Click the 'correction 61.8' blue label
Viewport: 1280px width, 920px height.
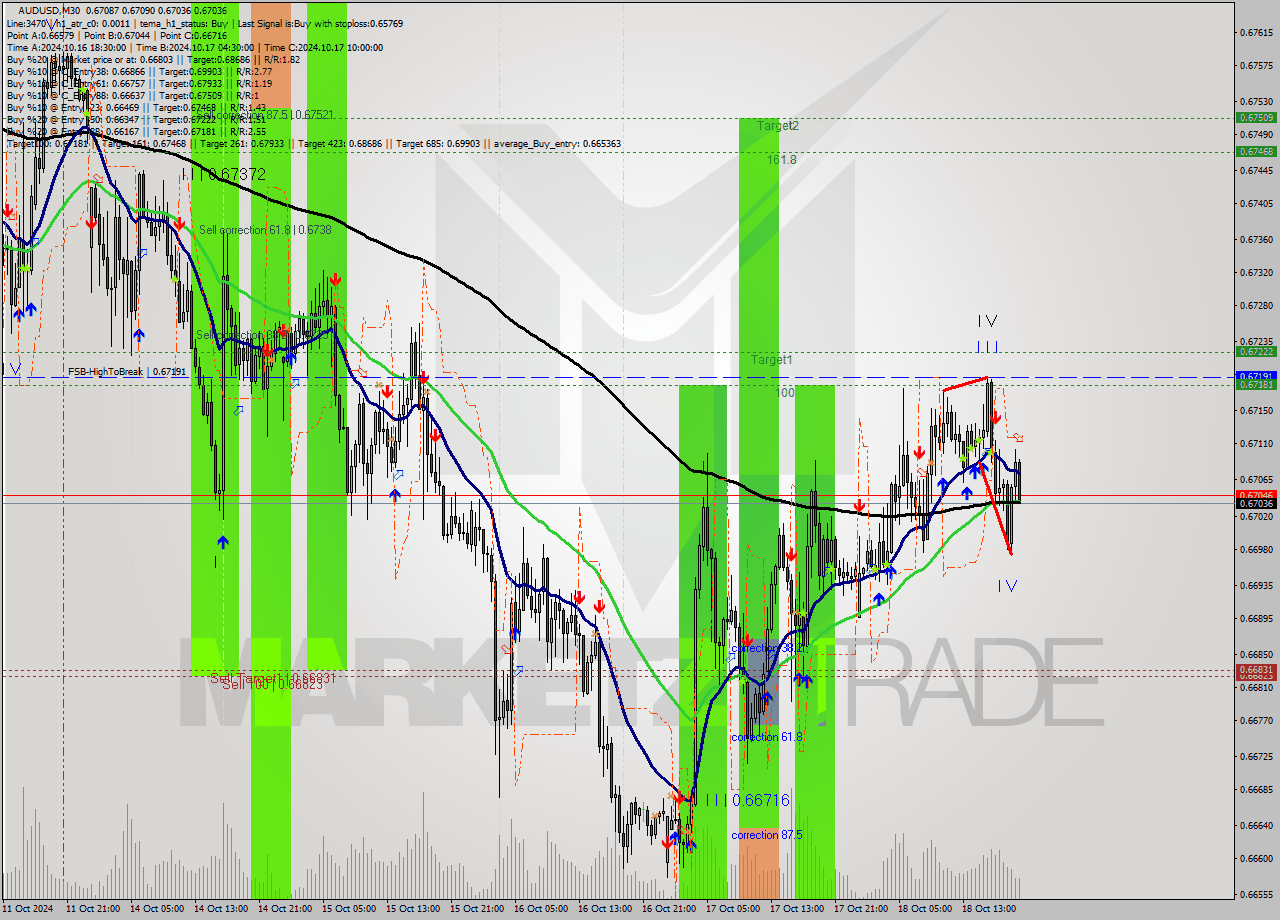click(767, 737)
